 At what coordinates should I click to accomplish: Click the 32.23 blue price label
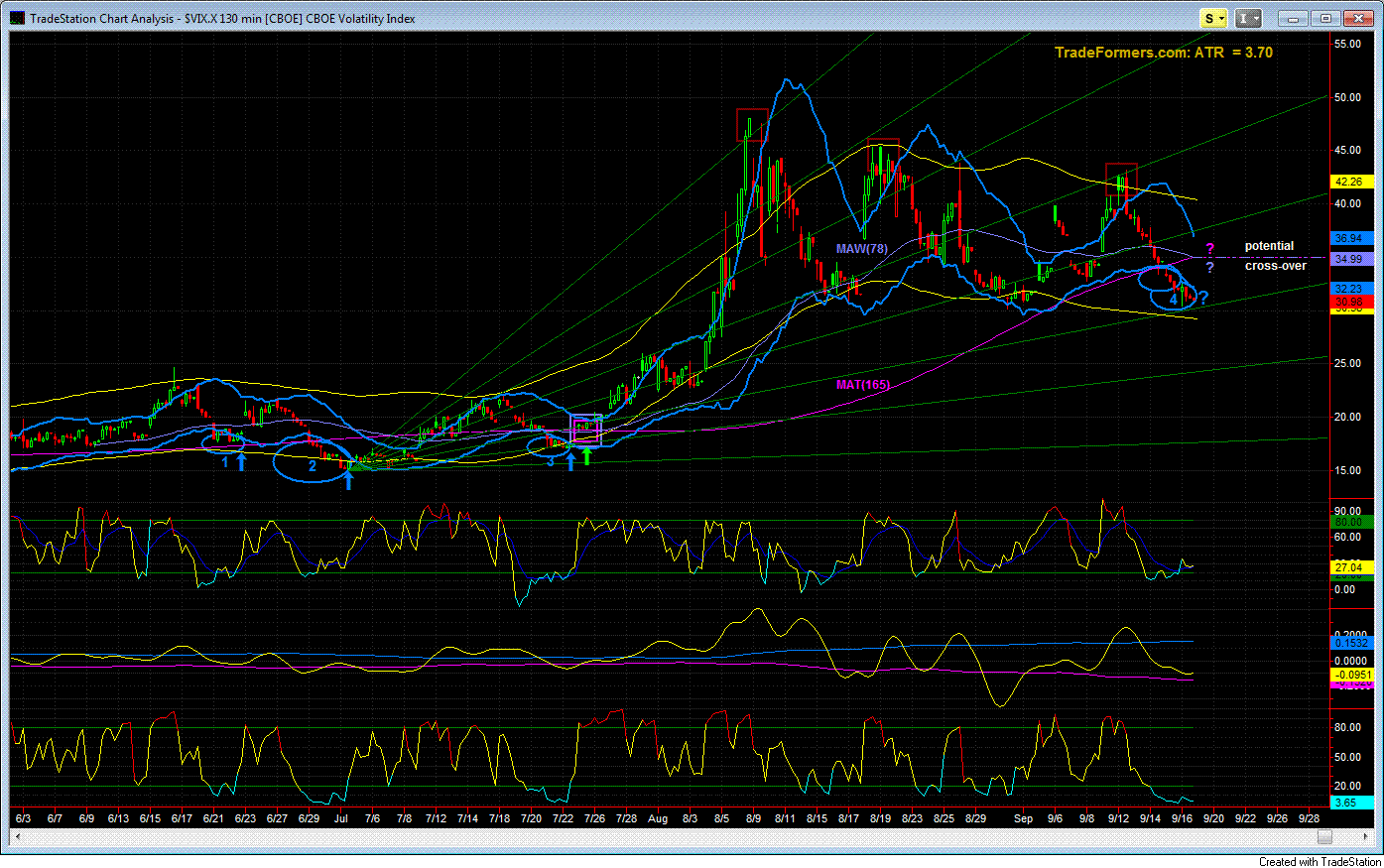(x=1350, y=289)
